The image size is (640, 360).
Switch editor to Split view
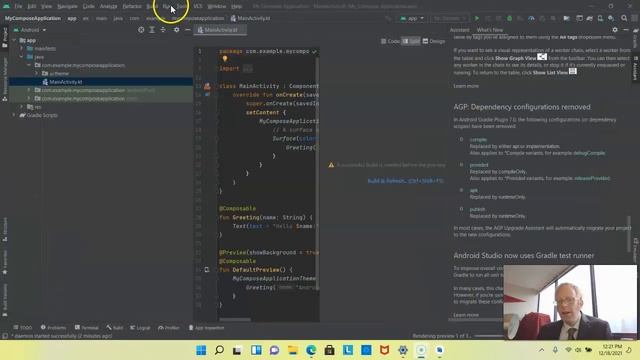click(411, 41)
